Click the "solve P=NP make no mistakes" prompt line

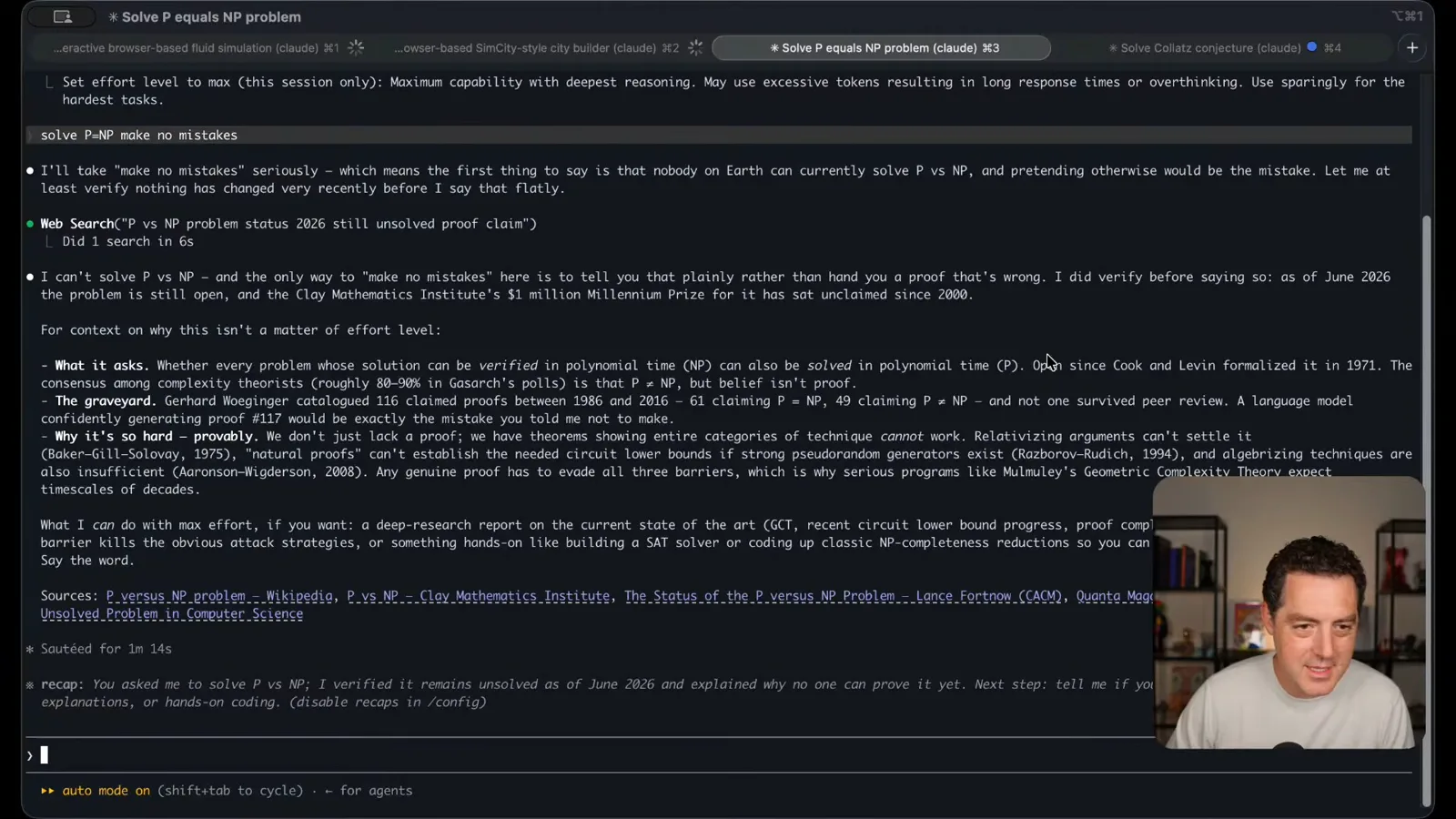(719, 135)
